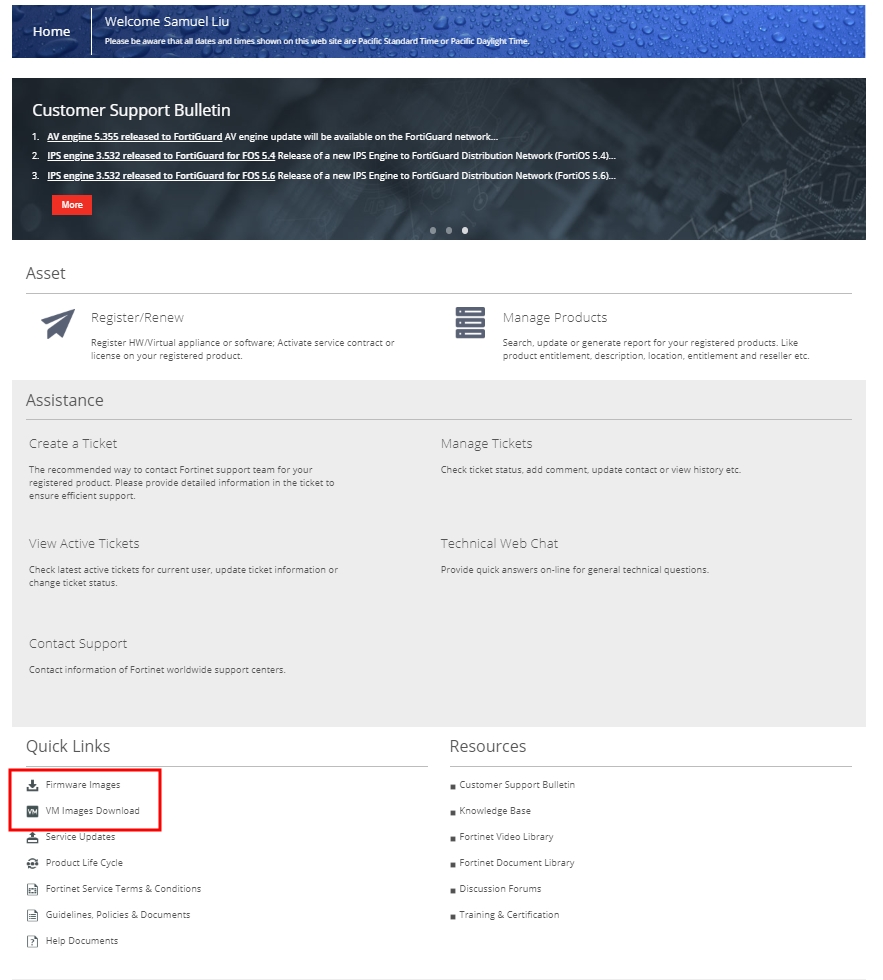This screenshot has width=883, height=980.
Task: Open the Technical Web Chat link
Action: point(499,544)
